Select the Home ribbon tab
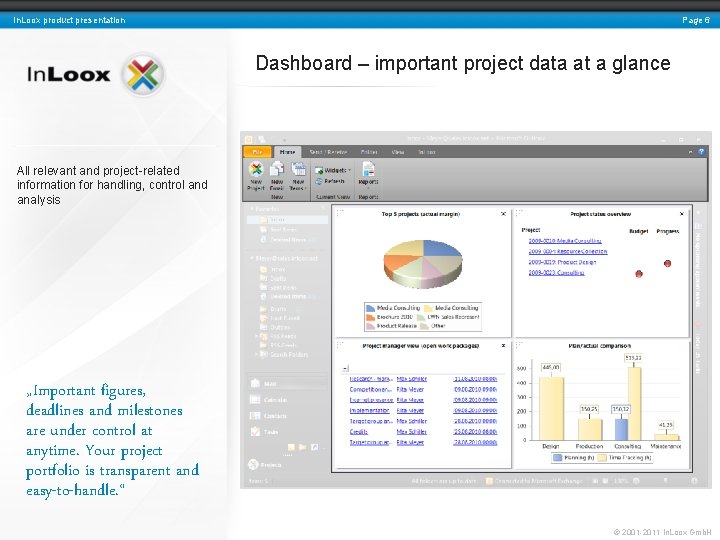Image resolution: width=720 pixels, height=540 pixels. pyautogui.click(x=287, y=152)
